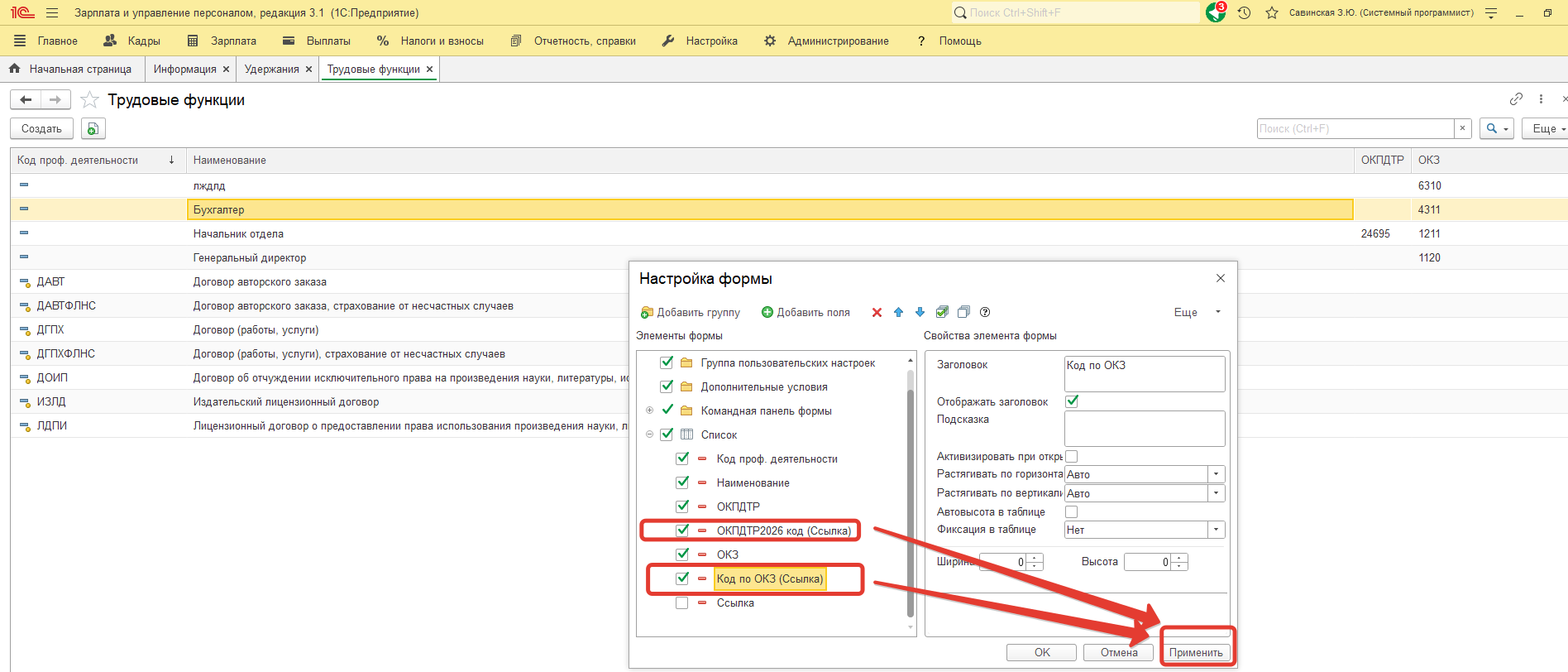Image resolution: width=1568 pixels, height=672 pixels.
Task: Click the Создать button
Action: pos(41,128)
